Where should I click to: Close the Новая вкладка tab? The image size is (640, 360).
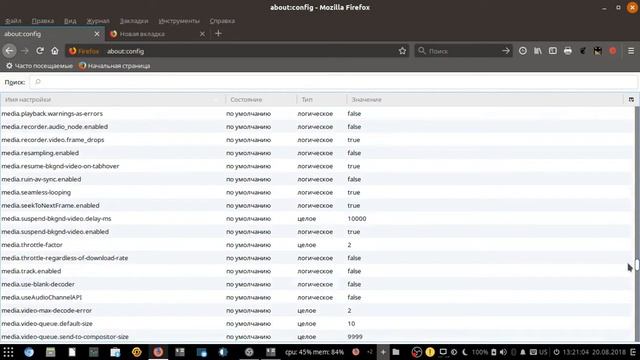pos(202,34)
